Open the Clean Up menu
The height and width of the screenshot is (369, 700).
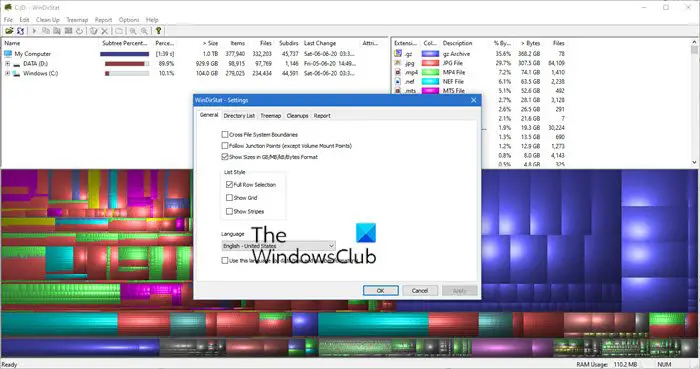tap(47, 20)
